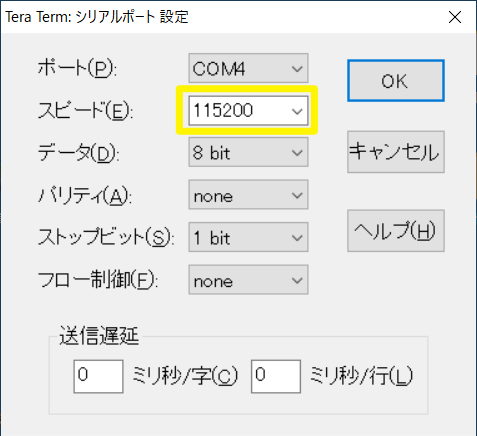The width and height of the screenshot is (477, 436).
Task: Confirm the serial settings with OK
Action: pos(396,81)
